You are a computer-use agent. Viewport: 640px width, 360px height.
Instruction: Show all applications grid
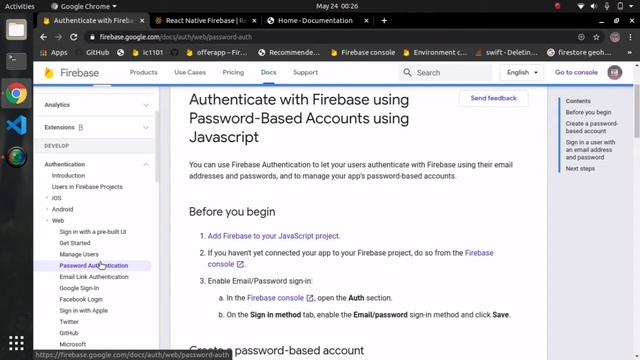pos(16,343)
